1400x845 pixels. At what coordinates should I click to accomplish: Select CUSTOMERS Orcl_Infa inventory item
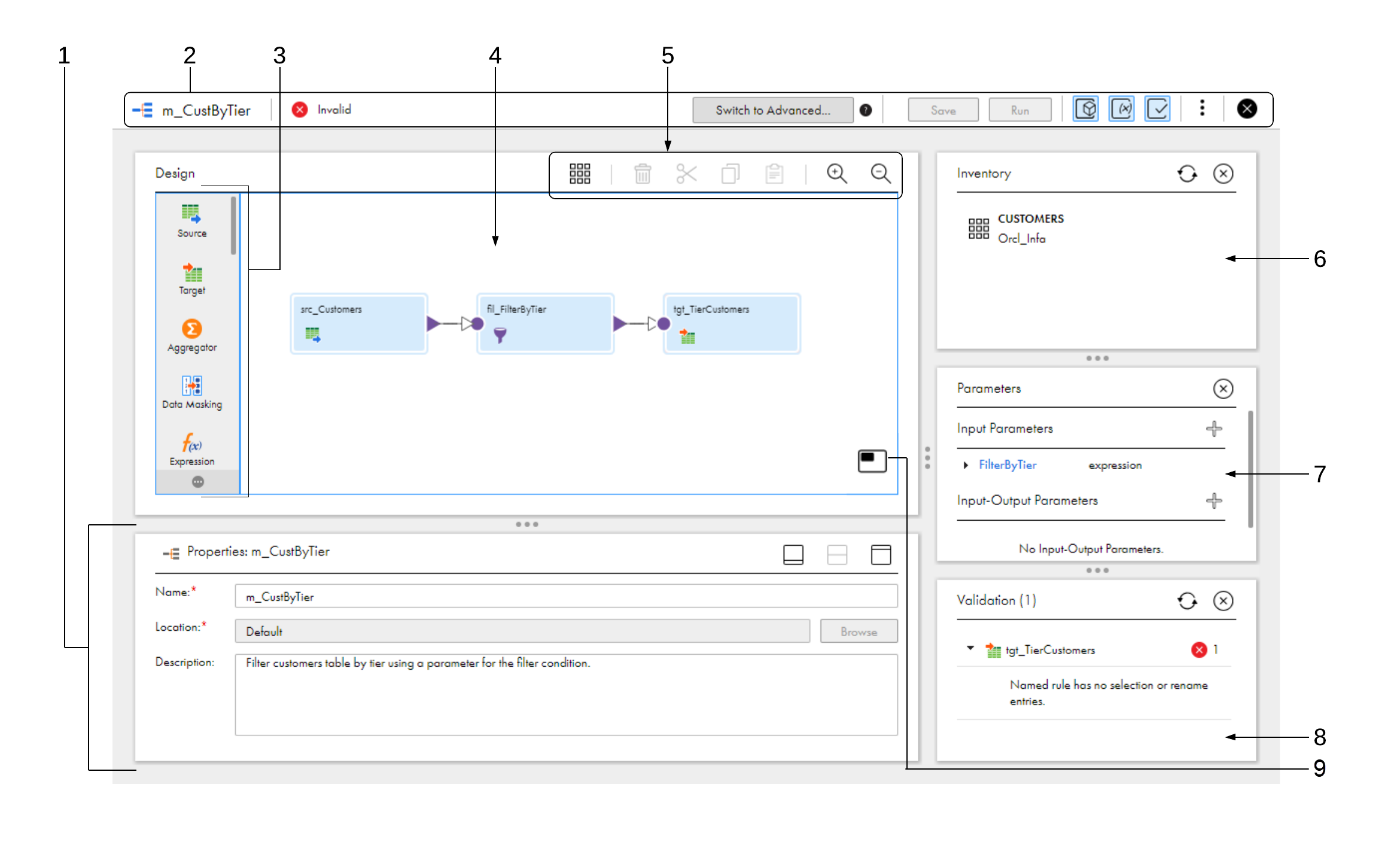pos(1017,229)
